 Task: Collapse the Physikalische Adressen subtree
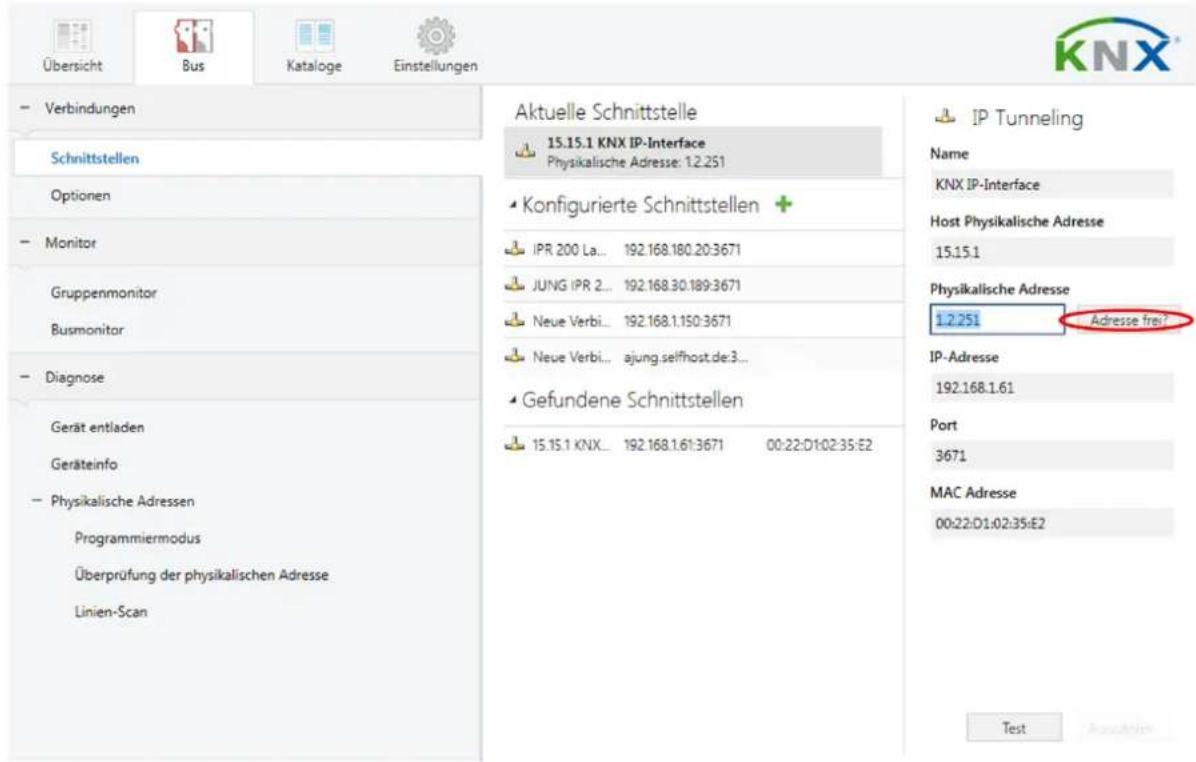click(x=37, y=501)
